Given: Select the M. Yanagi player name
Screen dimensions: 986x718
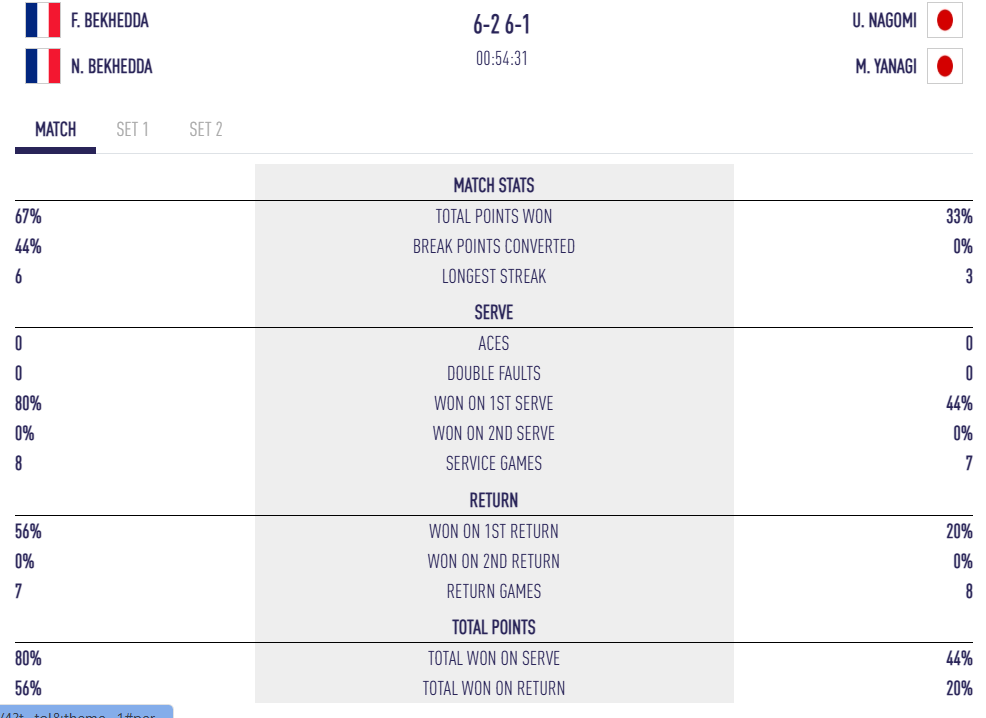Looking at the screenshot, I should [886, 67].
